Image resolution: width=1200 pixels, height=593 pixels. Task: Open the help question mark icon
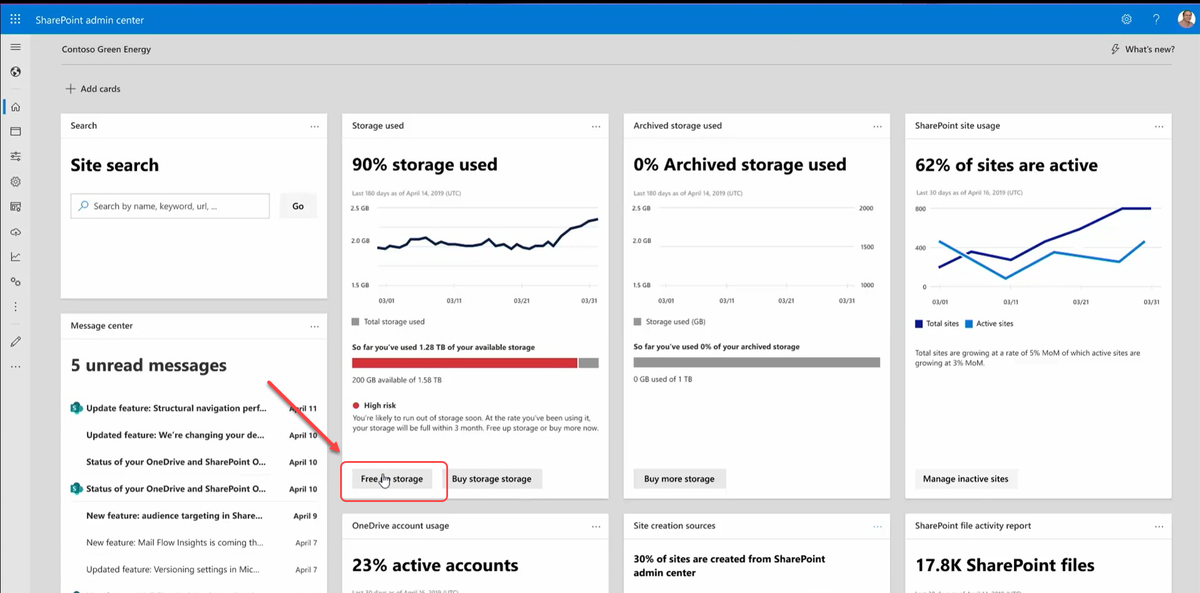click(x=1156, y=19)
